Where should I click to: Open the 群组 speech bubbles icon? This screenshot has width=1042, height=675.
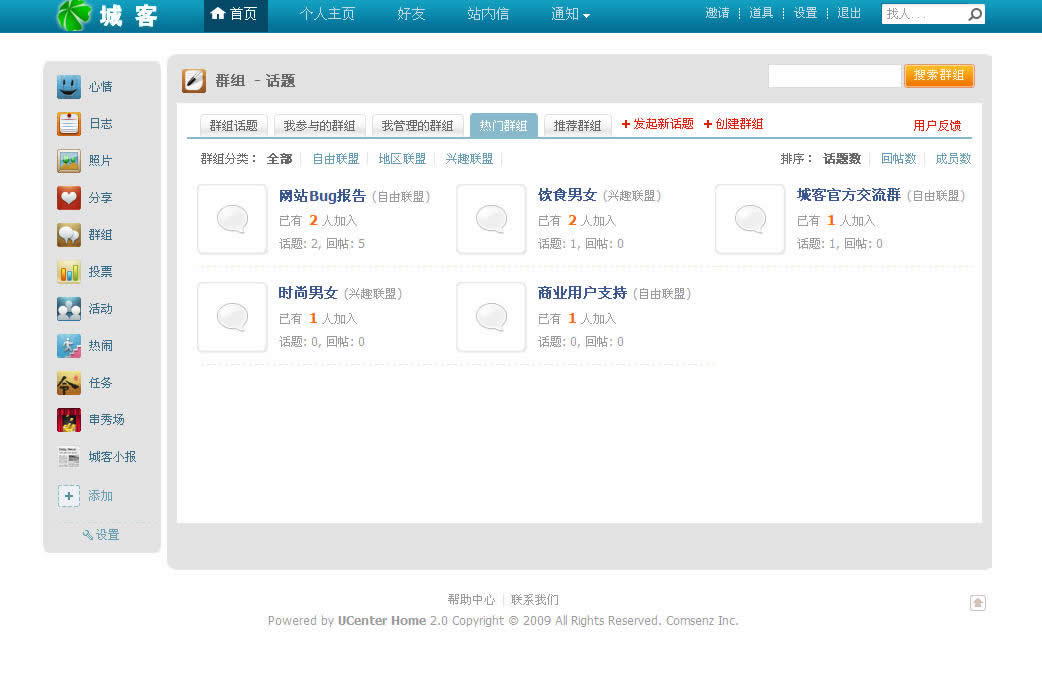point(68,235)
